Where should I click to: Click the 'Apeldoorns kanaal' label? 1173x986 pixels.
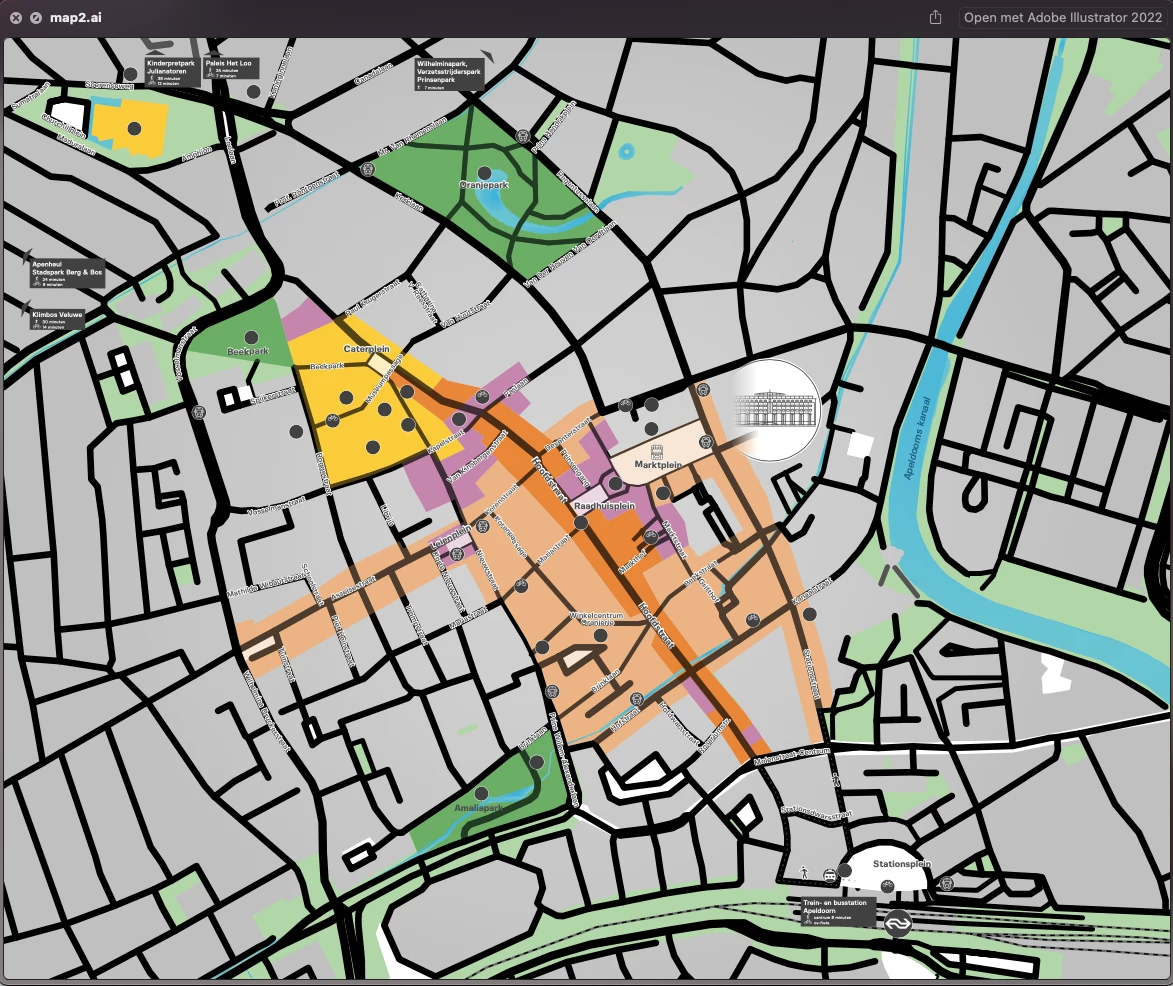[917, 438]
